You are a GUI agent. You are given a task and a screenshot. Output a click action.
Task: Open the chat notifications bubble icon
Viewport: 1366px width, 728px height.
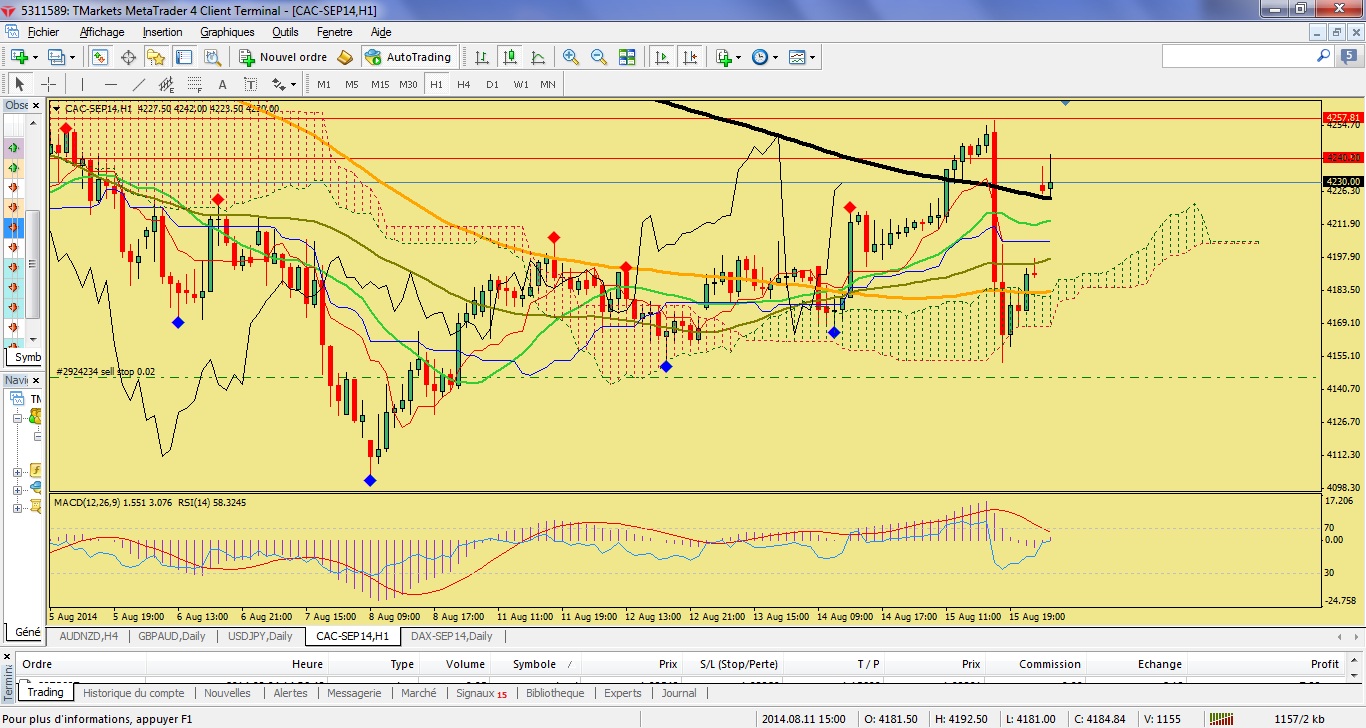tap(1347, 57)
